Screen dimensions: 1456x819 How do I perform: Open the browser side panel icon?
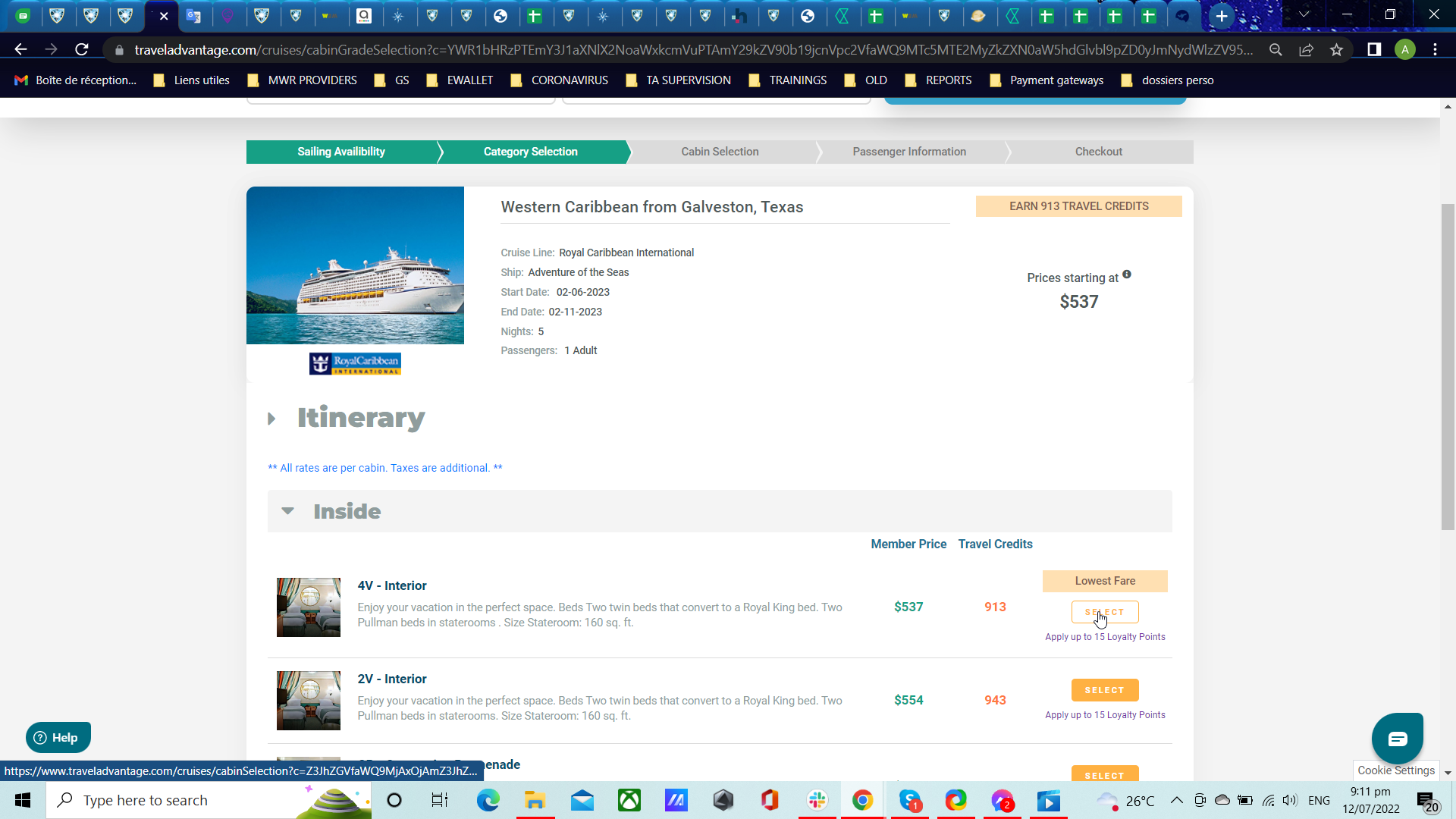tap(1373, 49)
